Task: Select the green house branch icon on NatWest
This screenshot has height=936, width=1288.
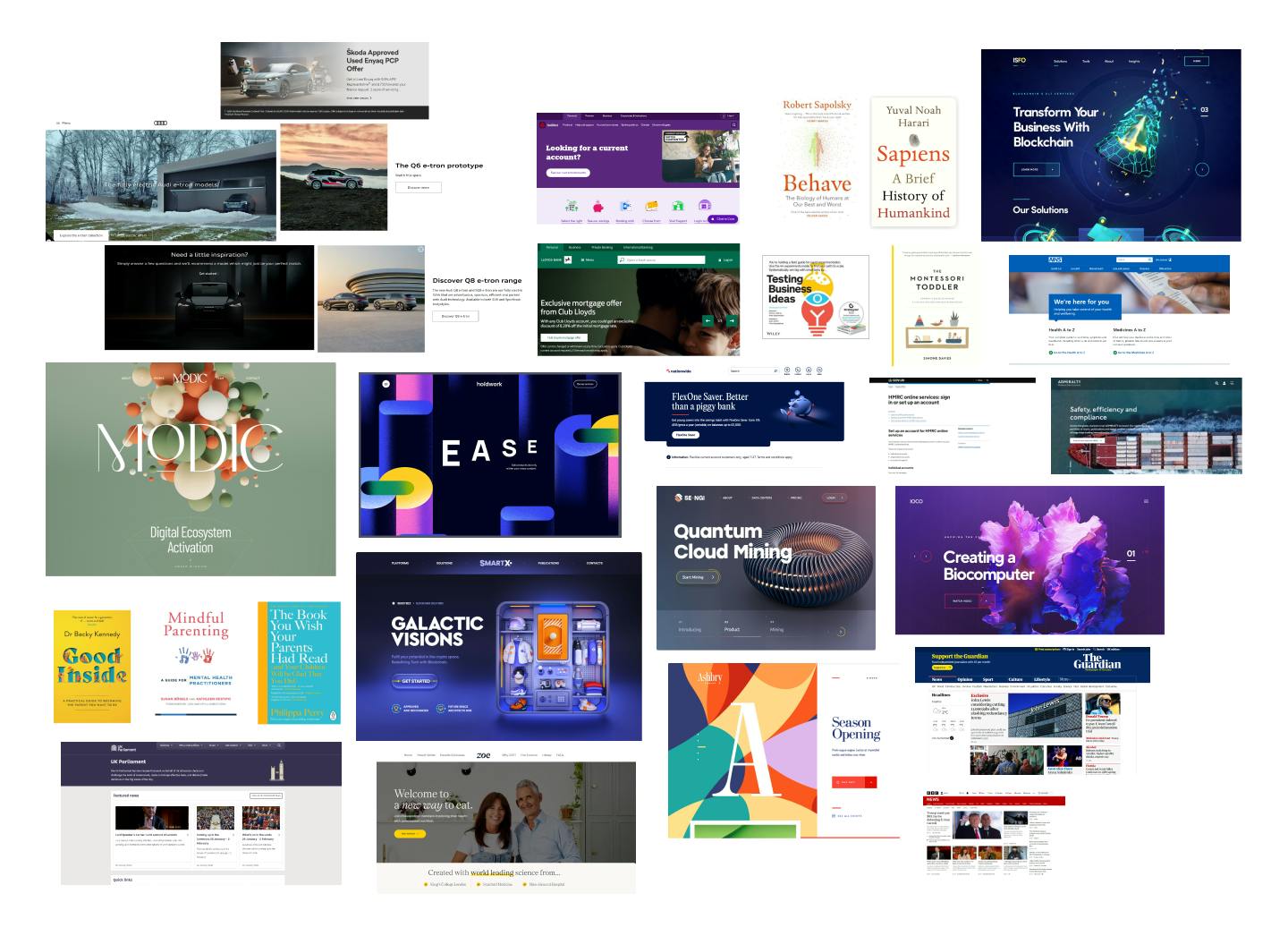Action: click(x=679, y=206)
